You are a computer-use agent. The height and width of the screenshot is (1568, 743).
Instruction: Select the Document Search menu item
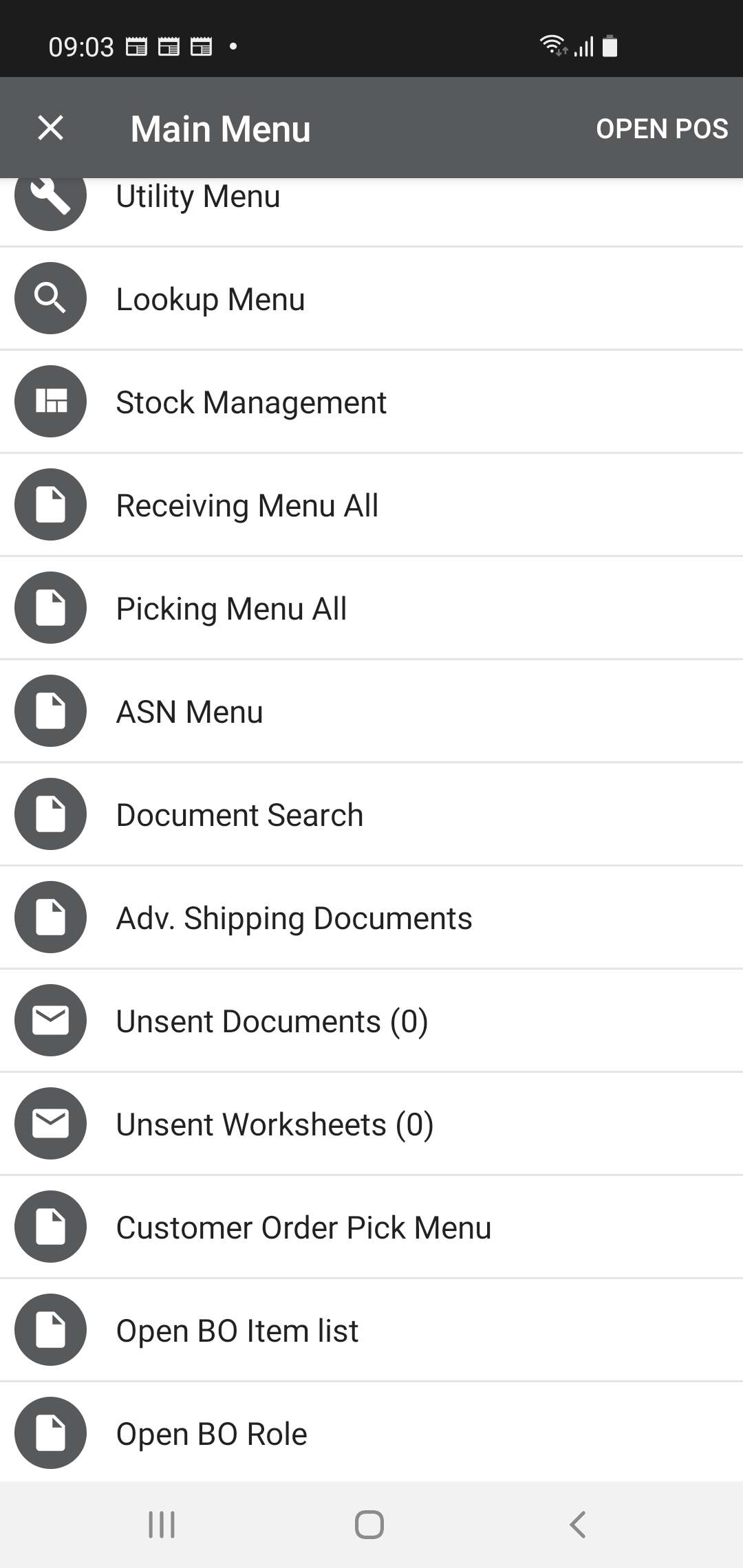[239, 815]
